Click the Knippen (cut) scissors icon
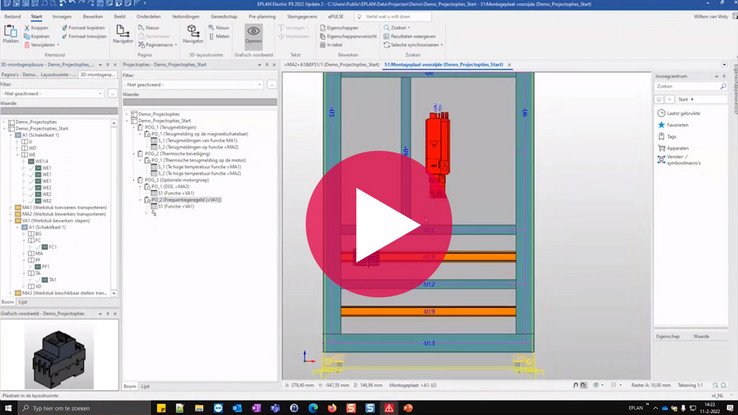Viewport: 738px width, 415px height. (27, 28)
